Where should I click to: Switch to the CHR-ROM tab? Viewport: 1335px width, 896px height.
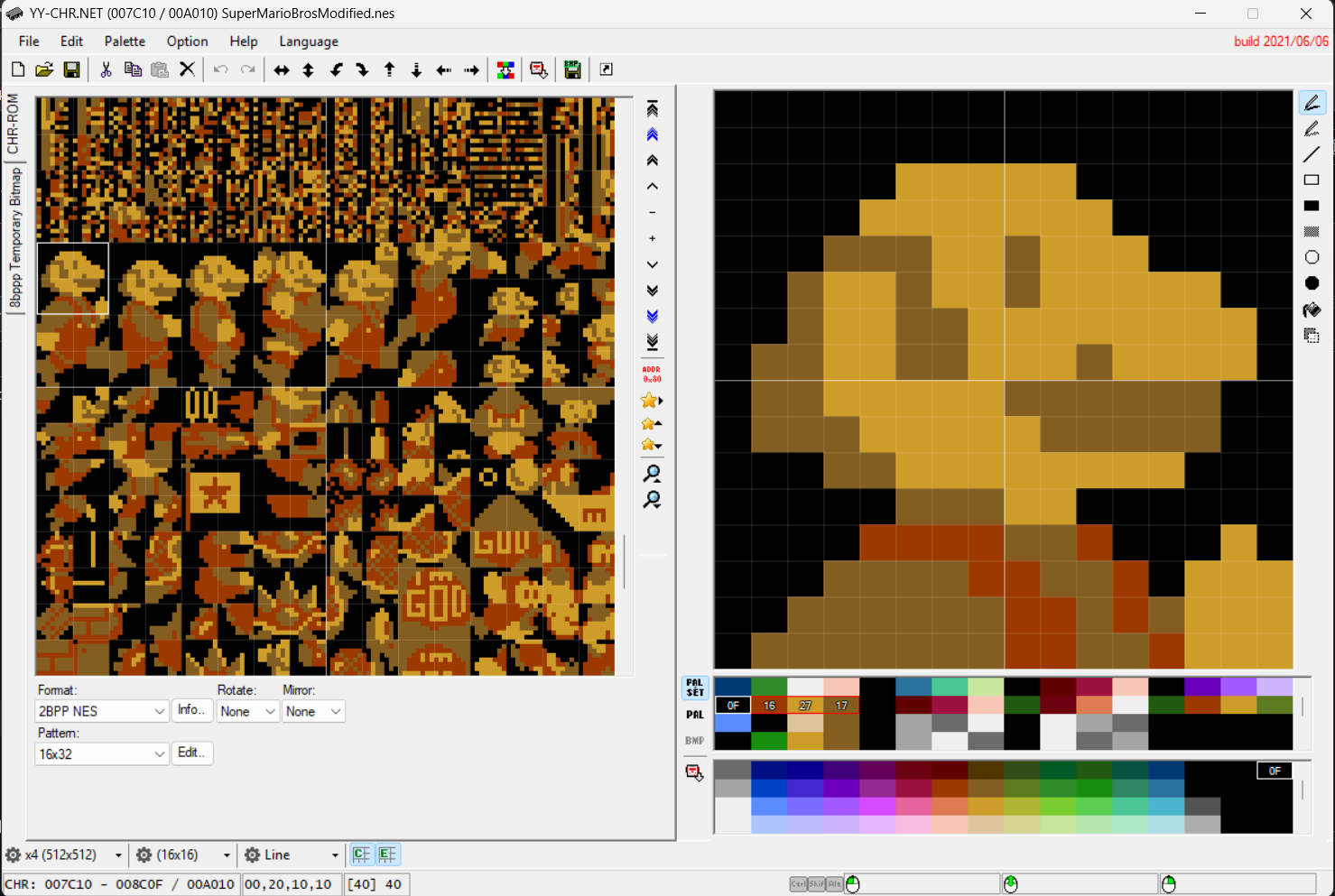(x=13, y=124)
